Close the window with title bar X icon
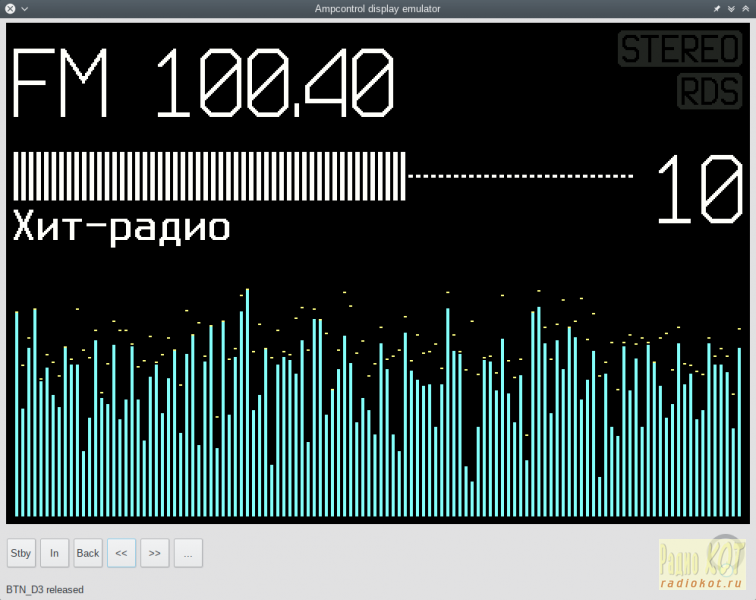This screenshot has width=756, height=600. point(10,8)
